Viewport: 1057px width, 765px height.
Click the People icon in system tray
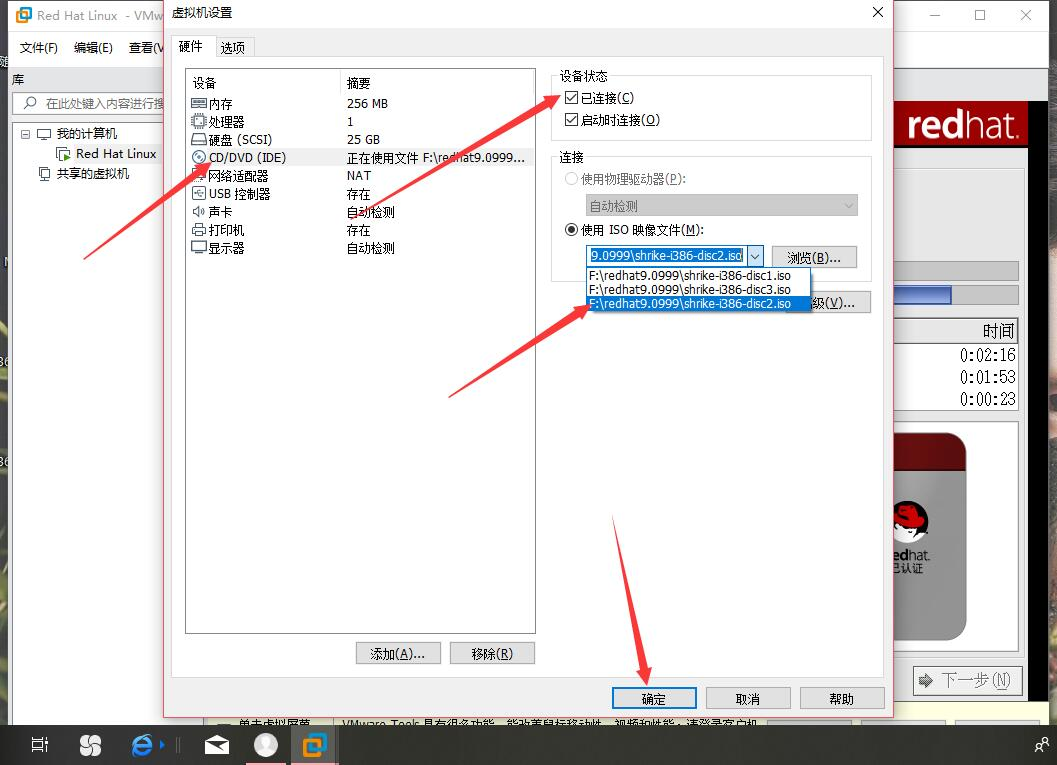click(x=1041, y=745)
